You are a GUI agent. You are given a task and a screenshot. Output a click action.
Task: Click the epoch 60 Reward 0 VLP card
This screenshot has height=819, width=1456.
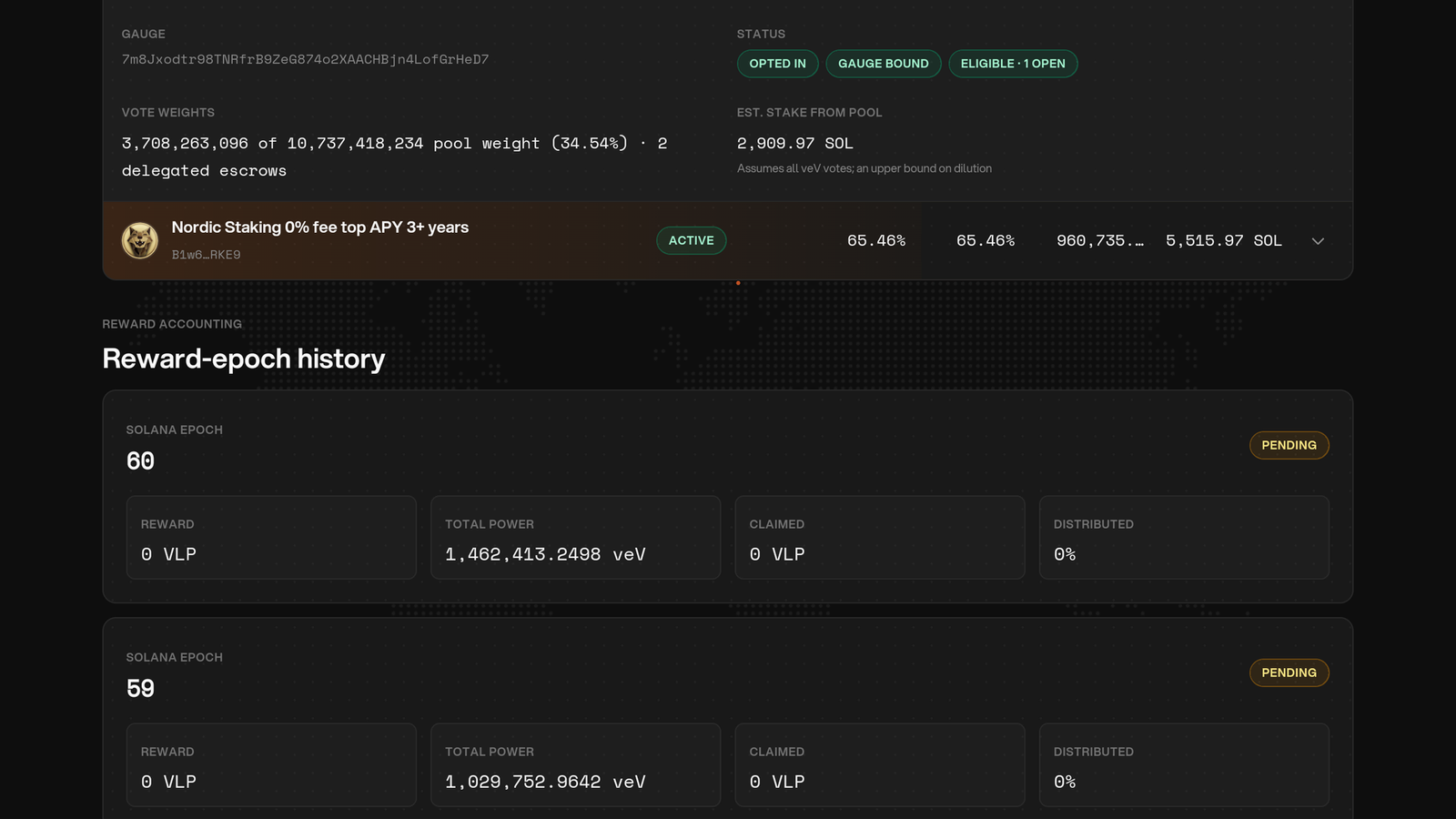[x=271, y=538]
